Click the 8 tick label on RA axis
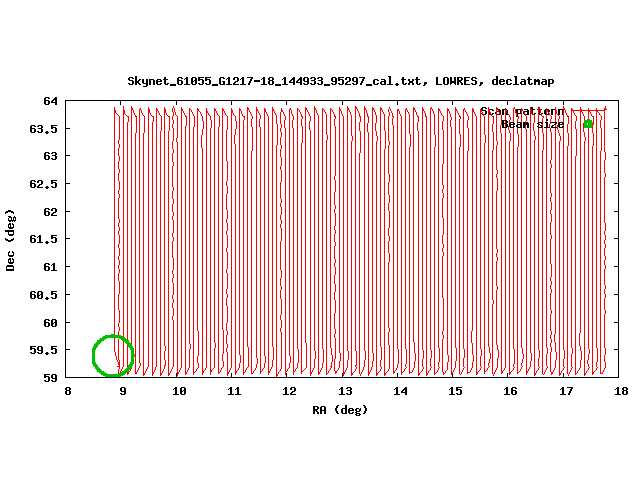640x480 pixels. tap(68, 391)
